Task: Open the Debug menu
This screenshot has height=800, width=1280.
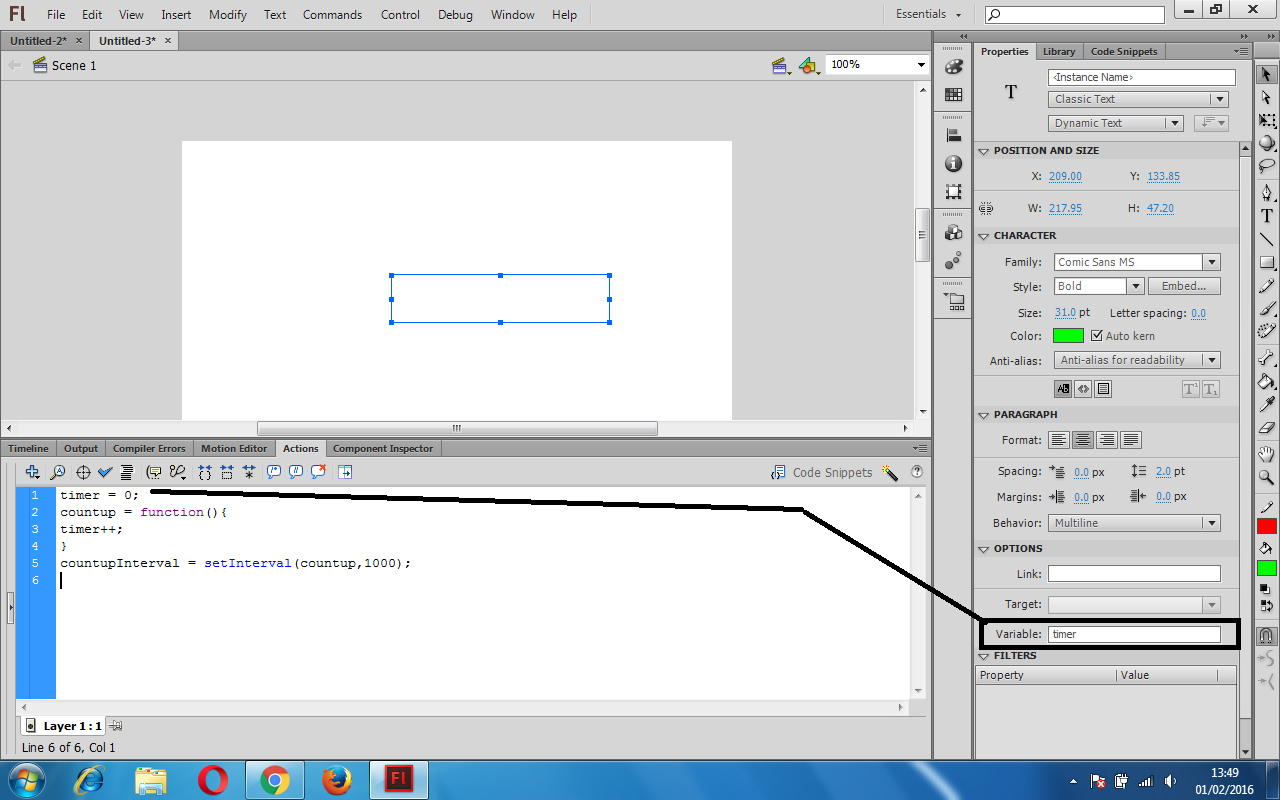Action: [455, 14]
